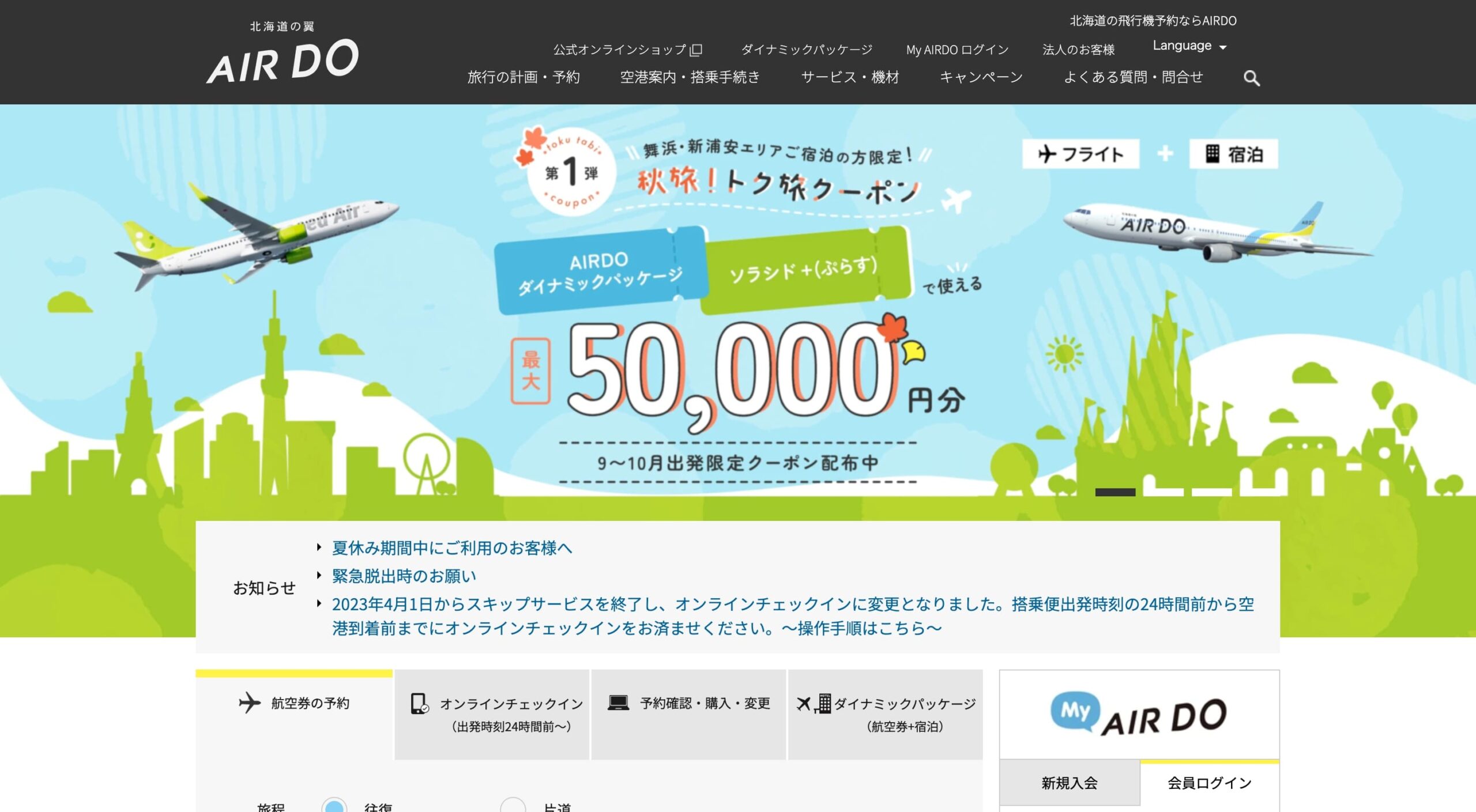Open the search magnifier icon
The width and height of the screenshot is (1476, 812).
coord(1251,78)
